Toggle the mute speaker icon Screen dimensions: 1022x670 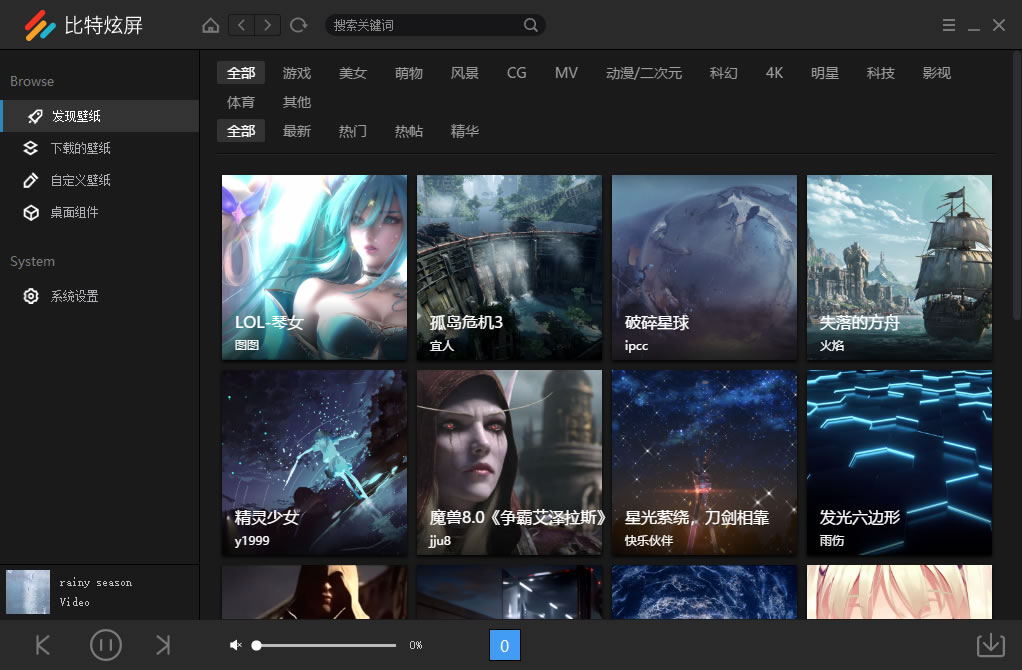pos(235,645)
